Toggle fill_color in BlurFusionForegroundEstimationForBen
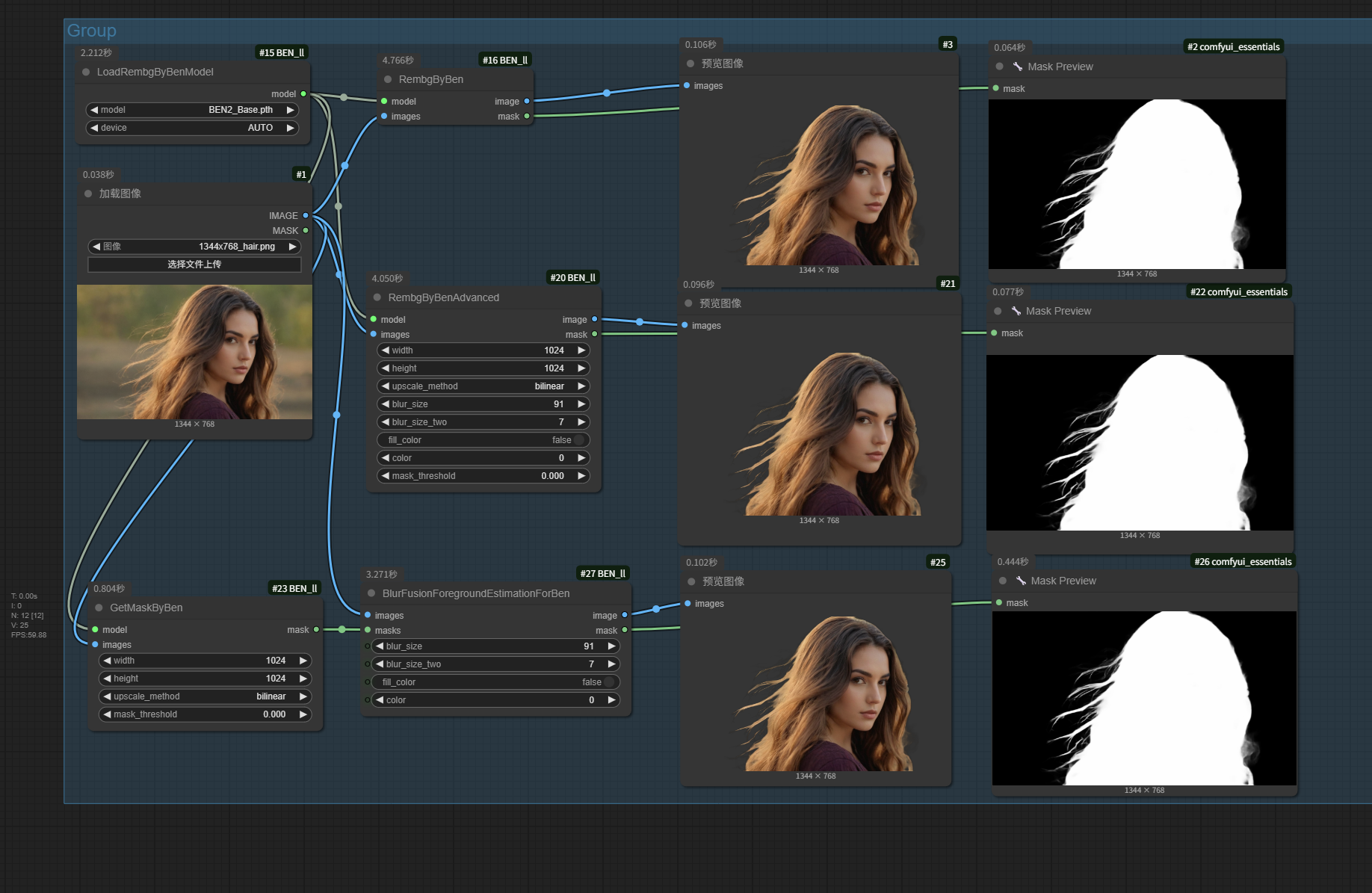 pyautogui.click(x=495, y=683)
